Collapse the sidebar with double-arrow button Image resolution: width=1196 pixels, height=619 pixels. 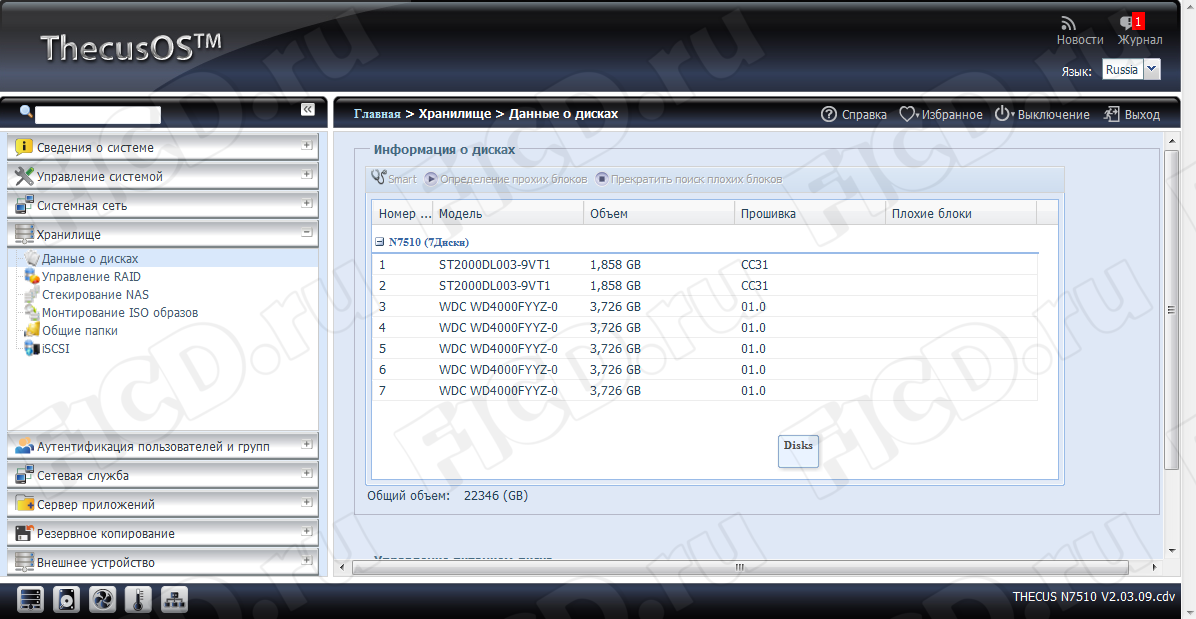click(307, 110)
